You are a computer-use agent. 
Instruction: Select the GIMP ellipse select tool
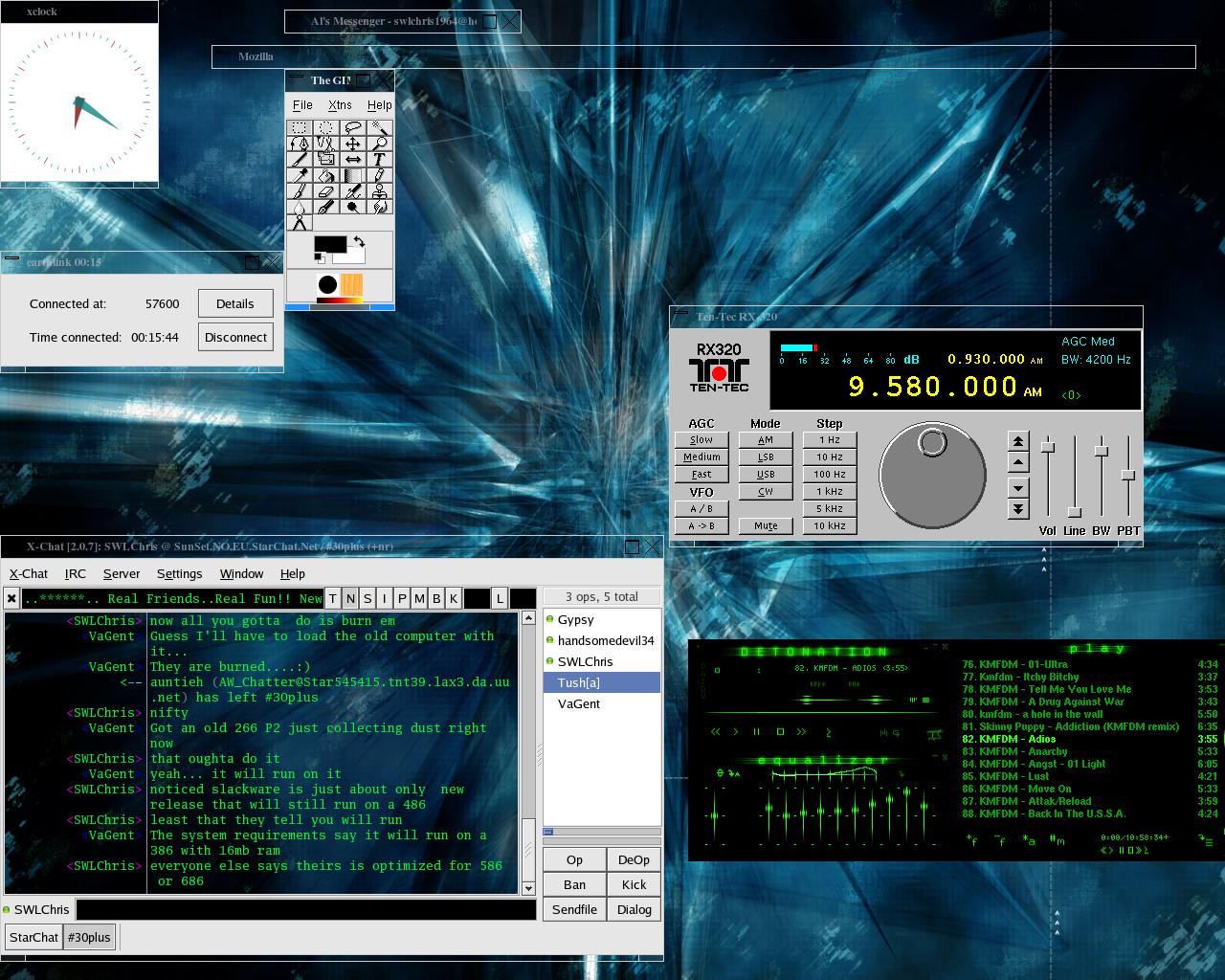point(326,127)
